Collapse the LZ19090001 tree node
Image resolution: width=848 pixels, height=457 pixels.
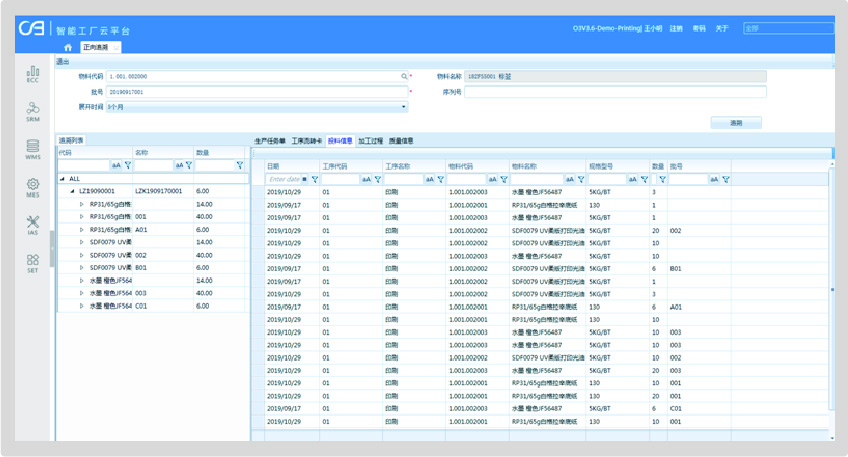pyautogui.click(x=72, y=191)
